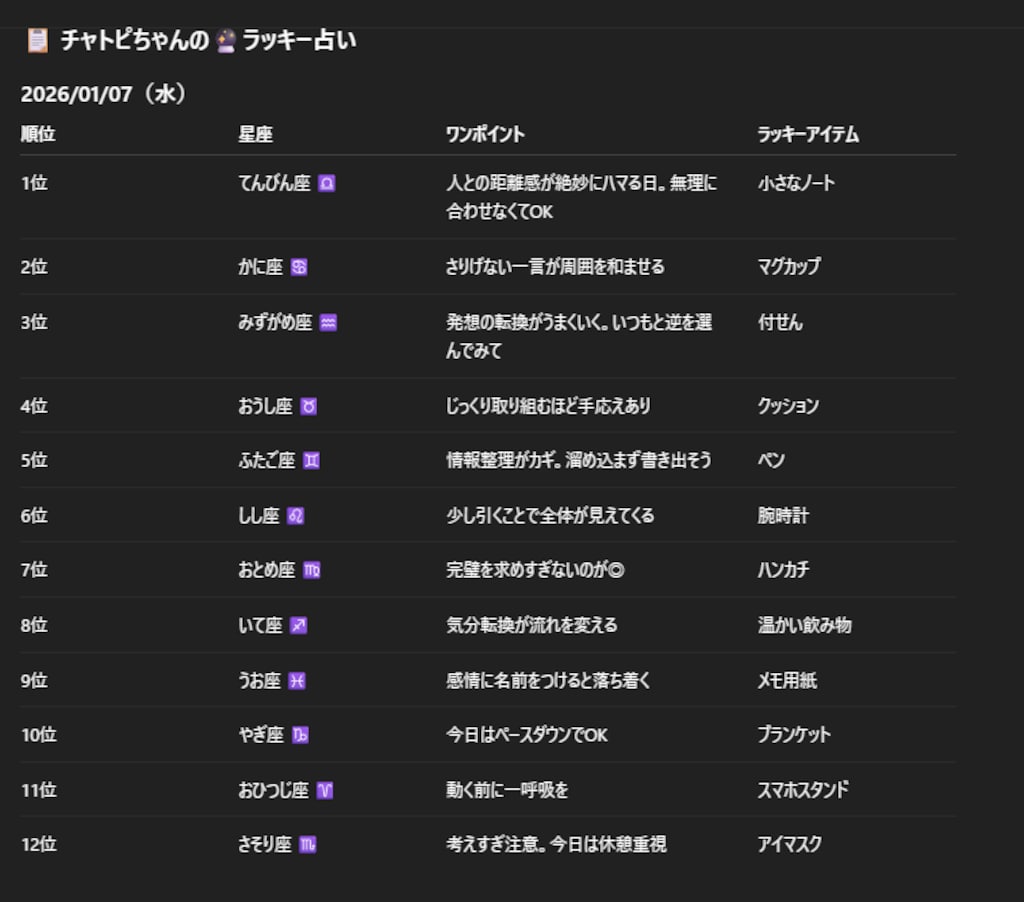
Task: Click the ラッキーアイテム column header
Action: point(806,134)
